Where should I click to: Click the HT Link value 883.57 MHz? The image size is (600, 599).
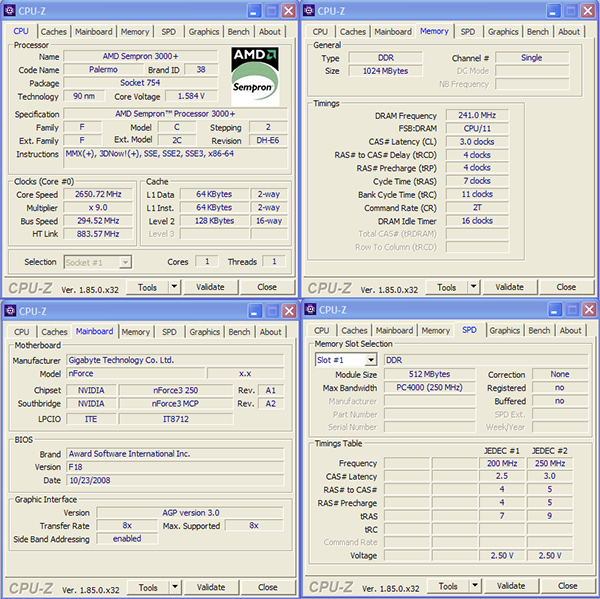pos(98,233)
